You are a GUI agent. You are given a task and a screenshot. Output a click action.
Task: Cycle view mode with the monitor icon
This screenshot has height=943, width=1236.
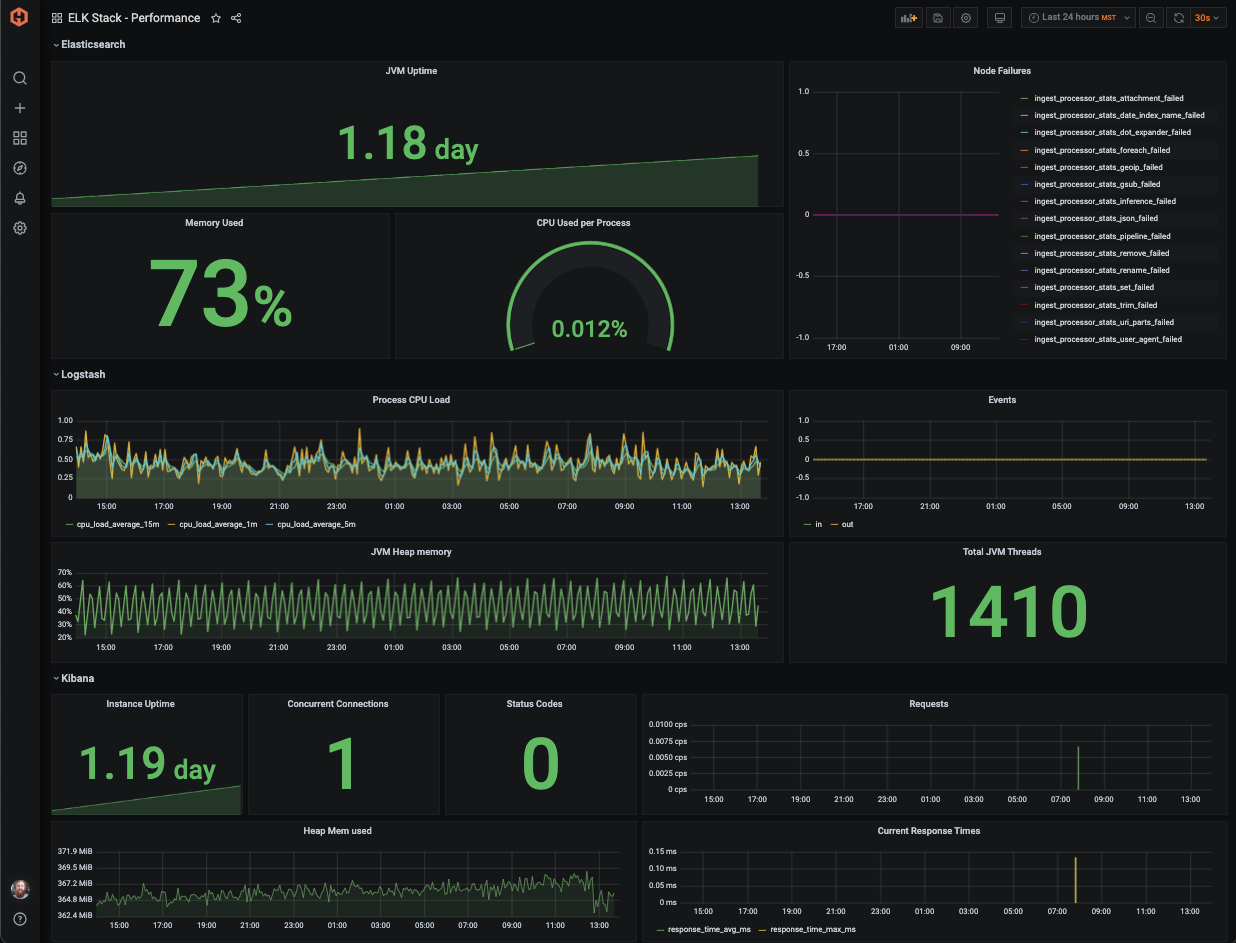pyautogui.click(x=999, y=18)
